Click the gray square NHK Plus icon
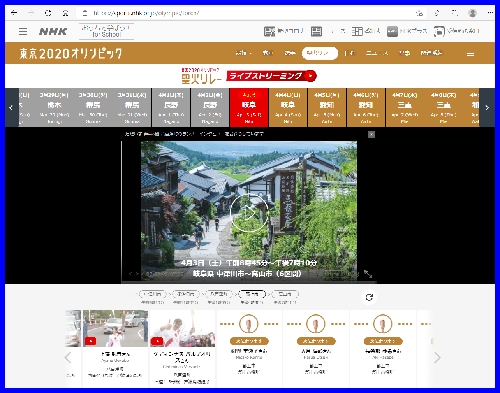 coord(392,31)
